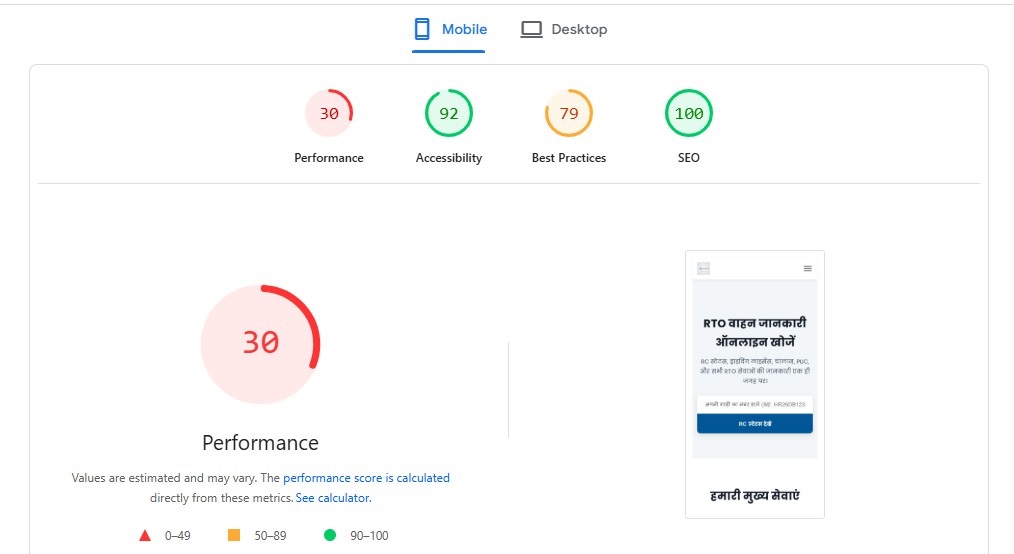Screen dimensions: 1014x554
Task: Click the green circle legend icon
Action: [x=330, y=536]
